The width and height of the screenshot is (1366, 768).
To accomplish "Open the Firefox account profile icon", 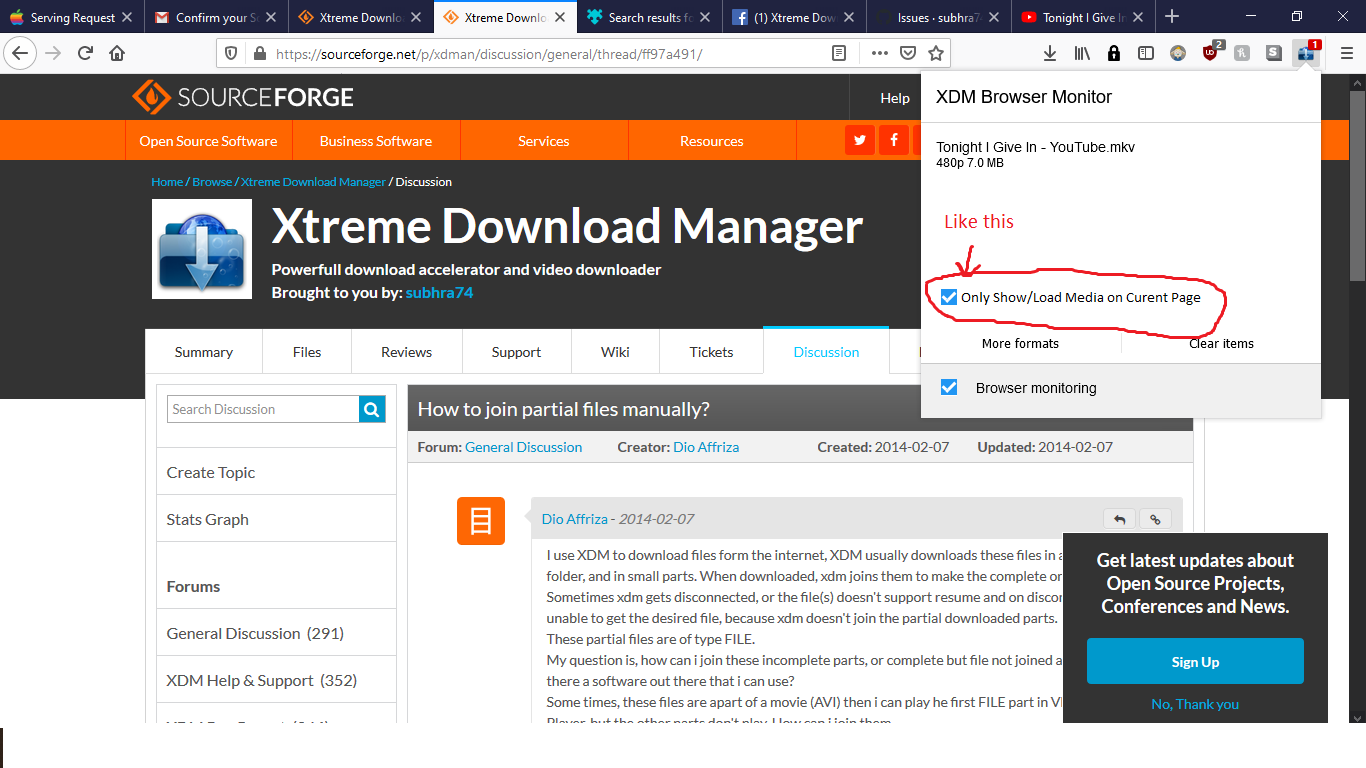I will (1178, 52).
